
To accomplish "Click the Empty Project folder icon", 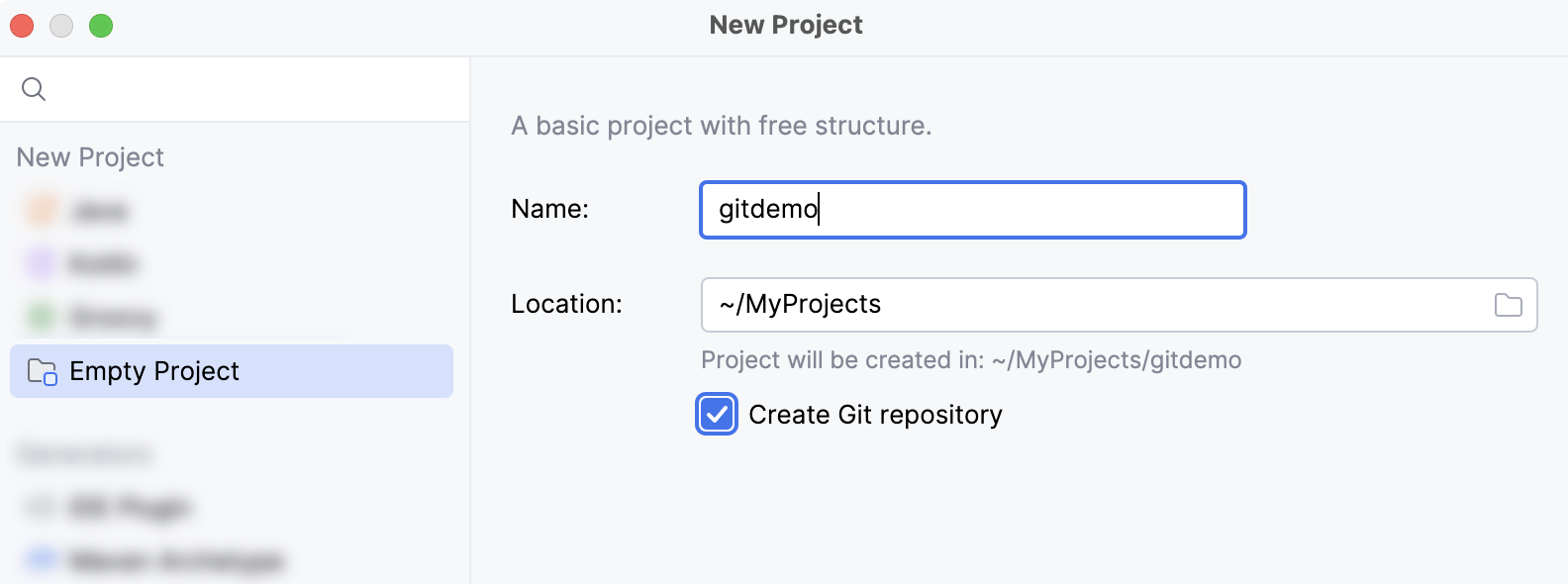I will point(40,371).
